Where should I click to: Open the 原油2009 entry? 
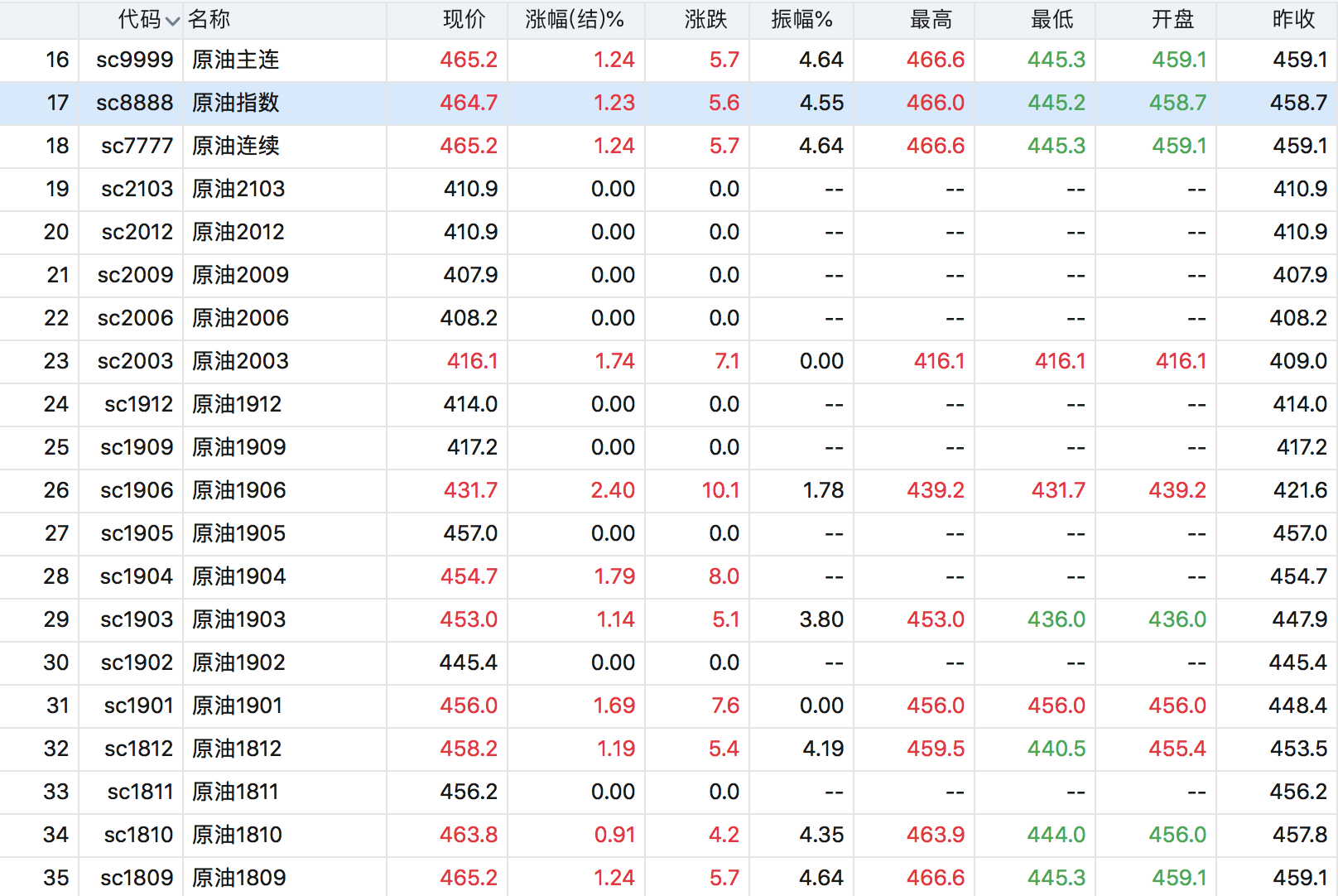click(x=240, y=275)
